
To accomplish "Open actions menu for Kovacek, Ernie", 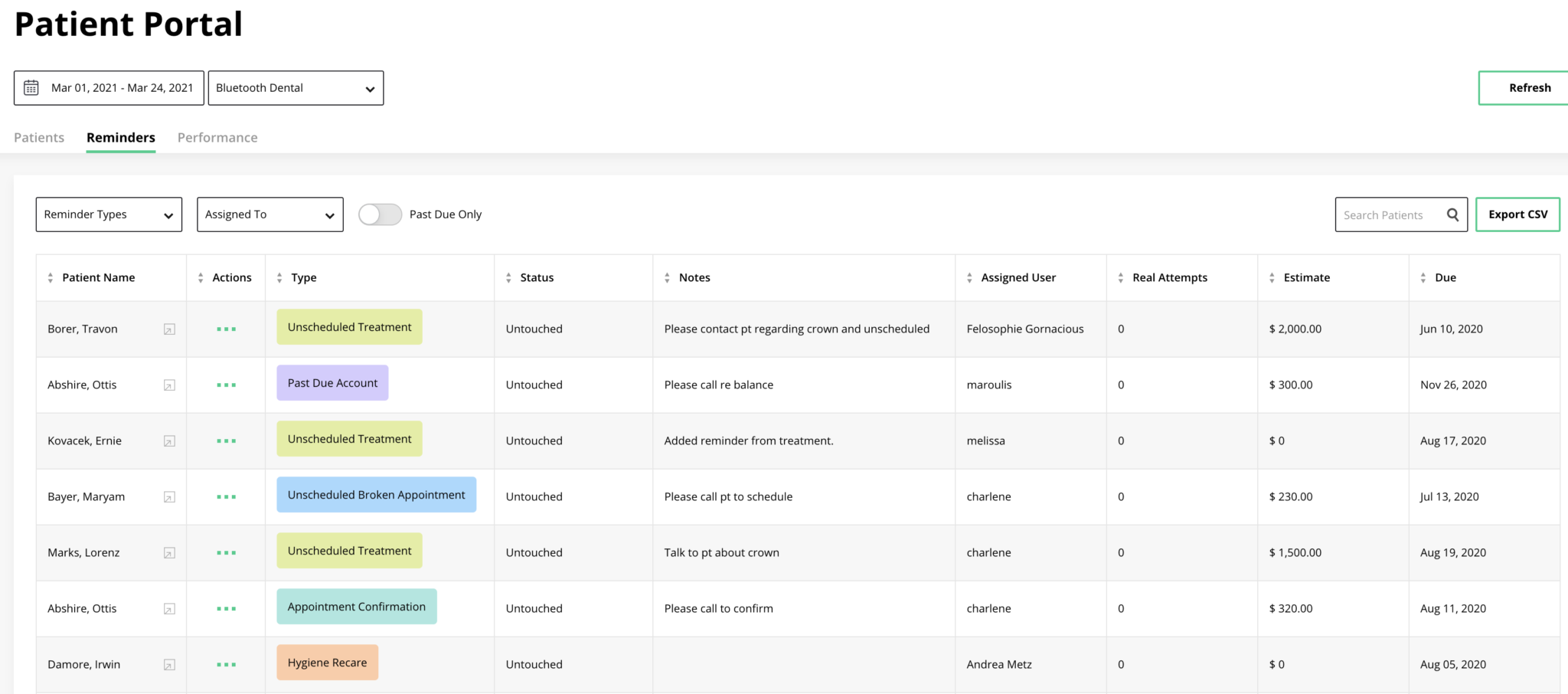I will pyautogui.click(x=226, y=441).
